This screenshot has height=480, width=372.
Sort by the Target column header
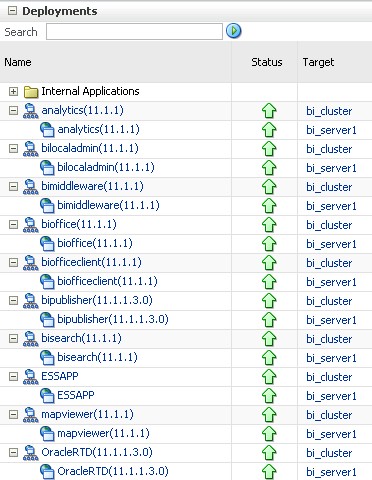click(x=318, y=63)
